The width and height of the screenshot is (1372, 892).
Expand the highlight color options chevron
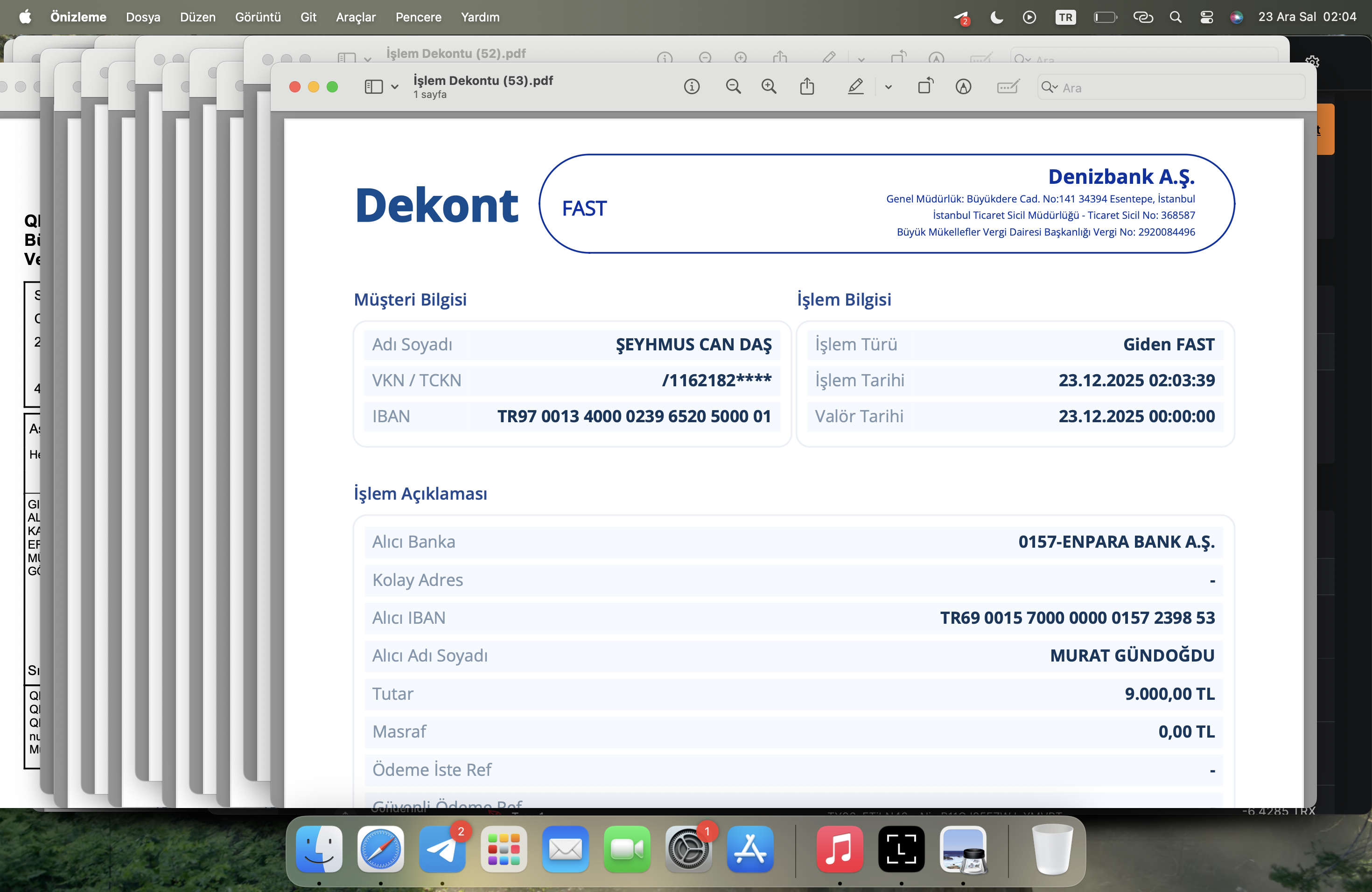pyautogui.click(x=889, y=88)
